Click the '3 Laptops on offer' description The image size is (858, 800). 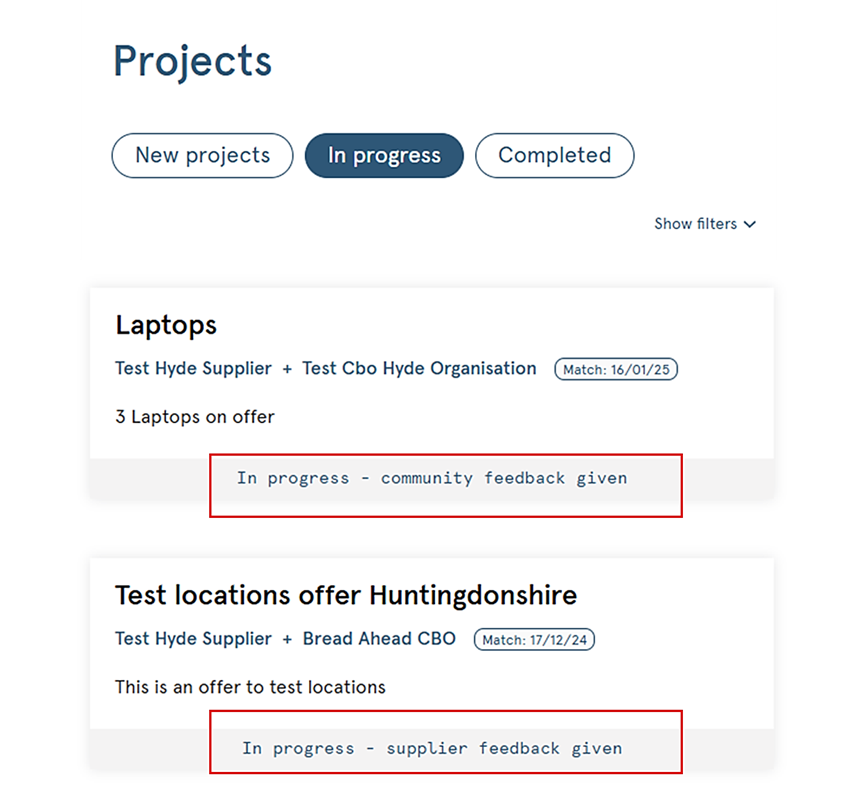point(195,417)
